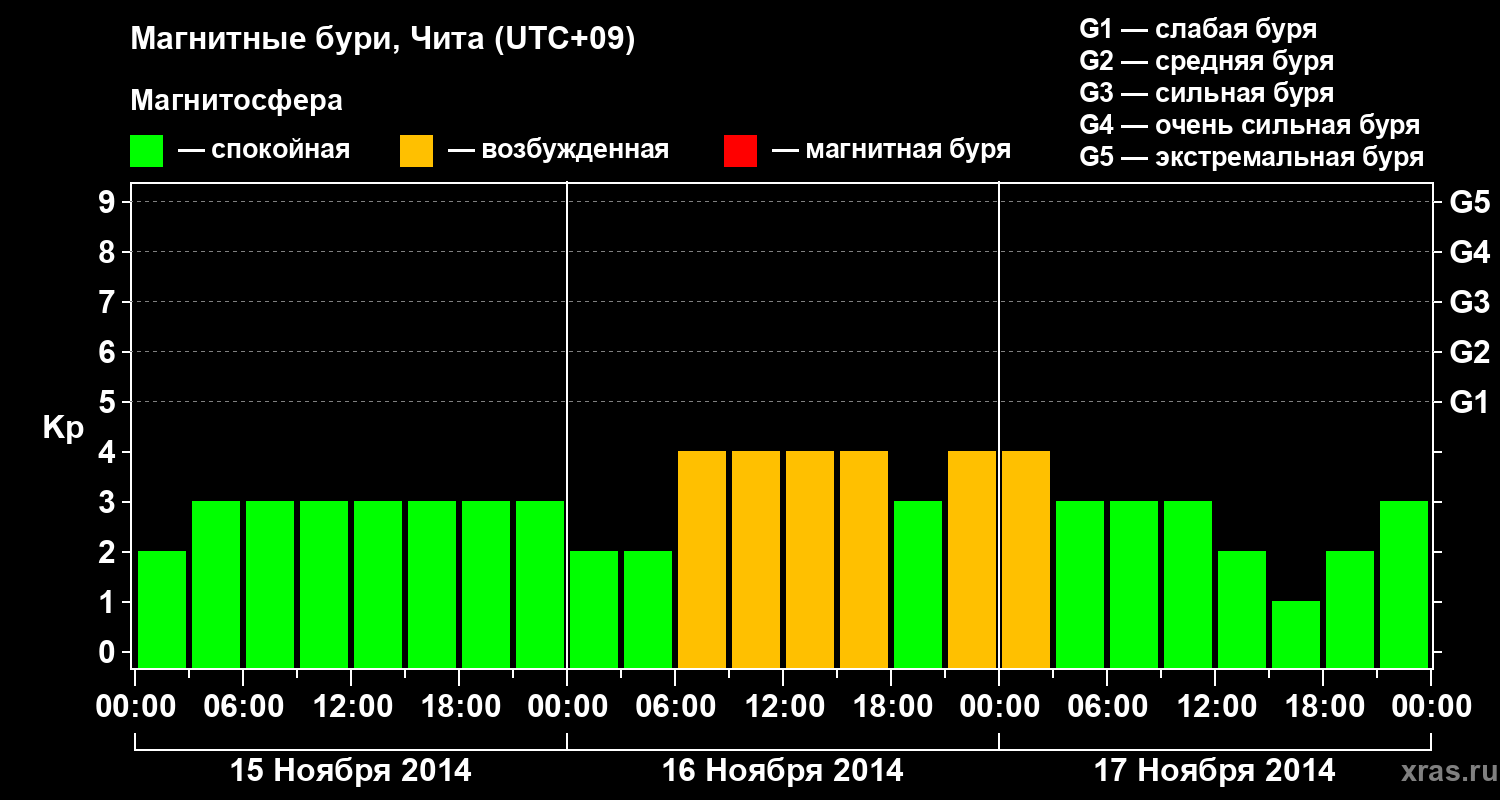The width and height of the screenshot is (1500, 800).
Task: Click the orange 'возбужденная' legend swatch
Action: pos(416,151)
